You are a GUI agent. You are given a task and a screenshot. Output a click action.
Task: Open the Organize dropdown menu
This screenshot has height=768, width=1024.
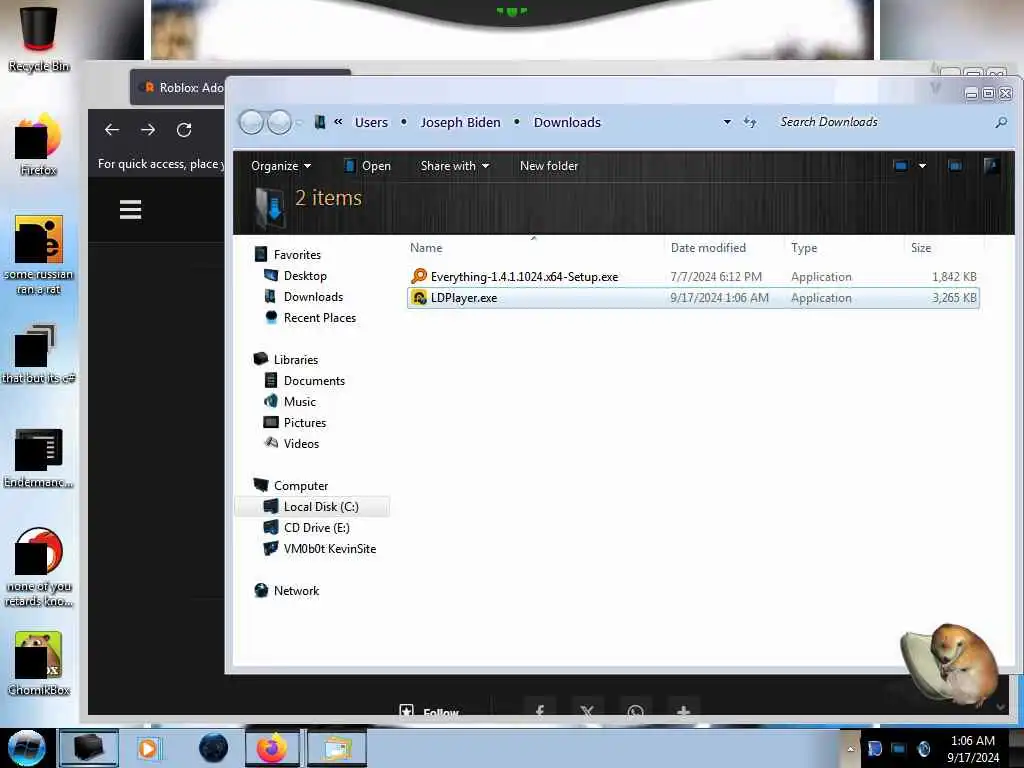point(281,166)
